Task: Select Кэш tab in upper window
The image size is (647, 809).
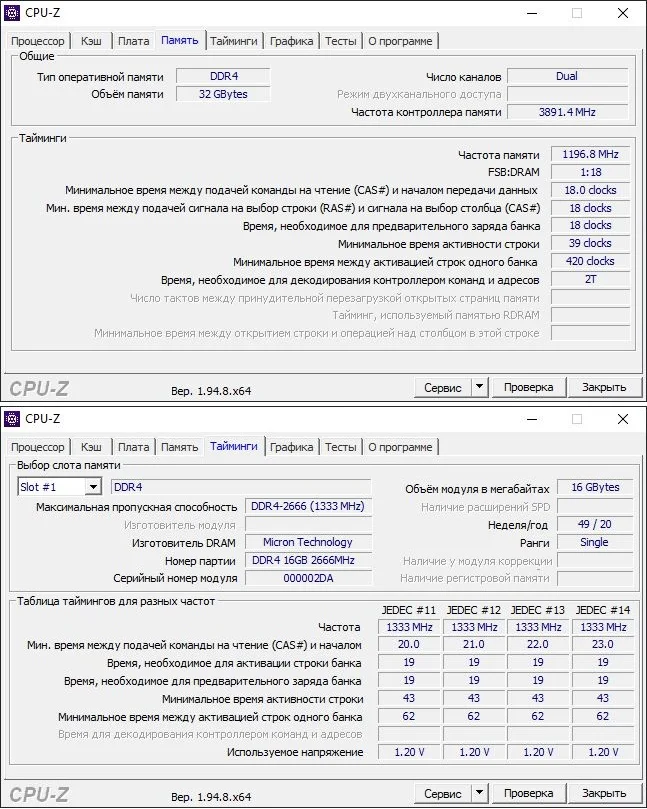Action: [x=91, y=41]
